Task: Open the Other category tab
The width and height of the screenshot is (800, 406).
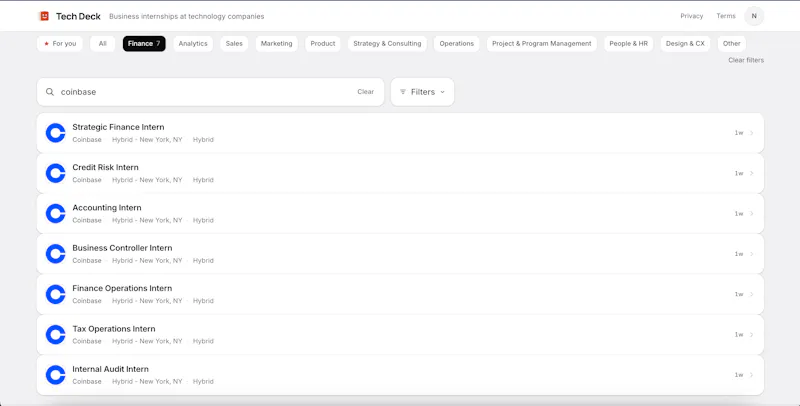Action: (732, 44)
